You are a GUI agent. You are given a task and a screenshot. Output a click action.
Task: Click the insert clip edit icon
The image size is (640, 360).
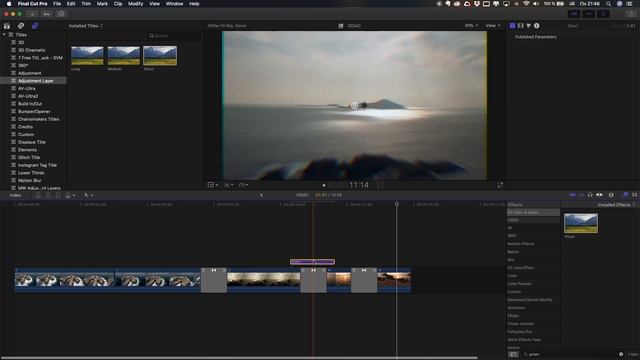[48, 196]
